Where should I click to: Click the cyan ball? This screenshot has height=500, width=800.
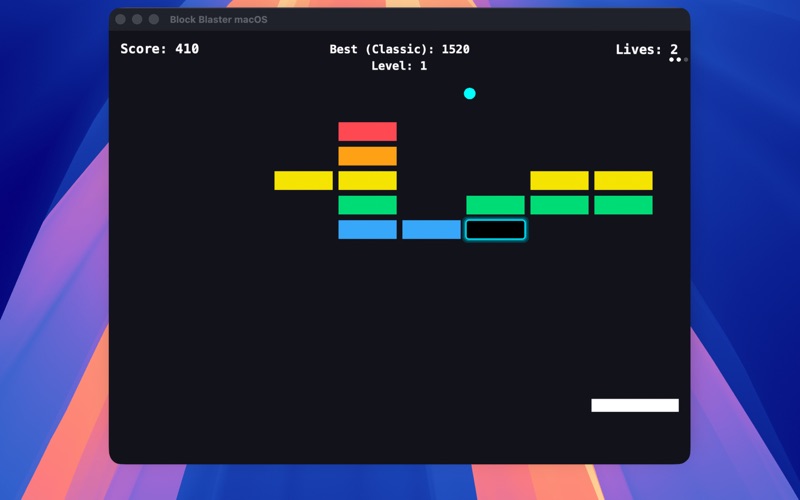coord(469,93)
